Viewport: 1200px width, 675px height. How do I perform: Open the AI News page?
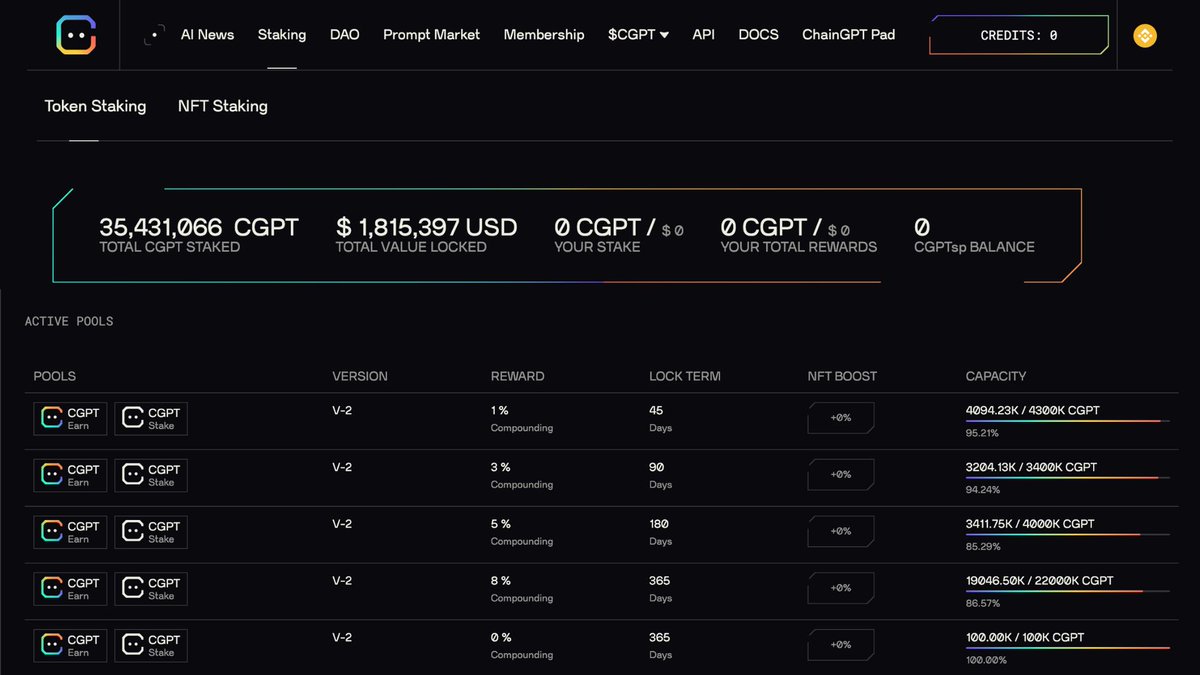[207, 35]
